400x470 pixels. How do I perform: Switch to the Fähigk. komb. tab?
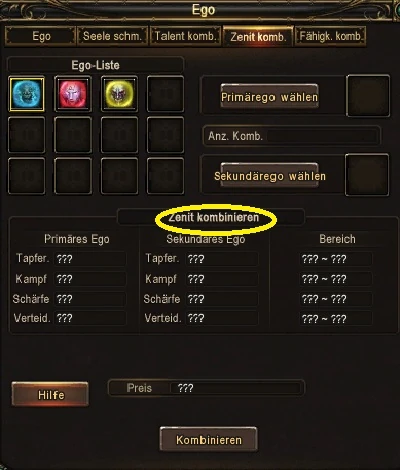[x=331, y=36]
